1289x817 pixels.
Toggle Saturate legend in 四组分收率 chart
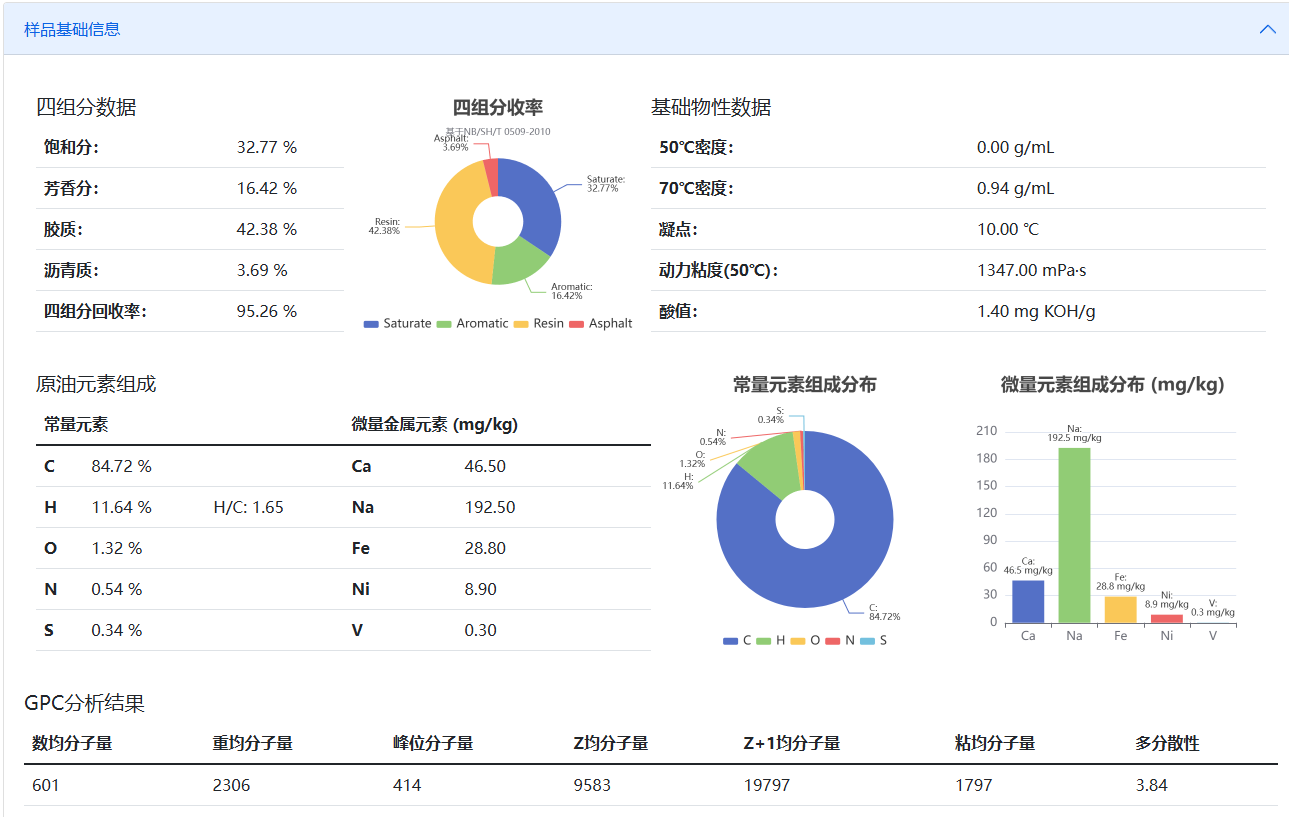click(x=397, y=324)
